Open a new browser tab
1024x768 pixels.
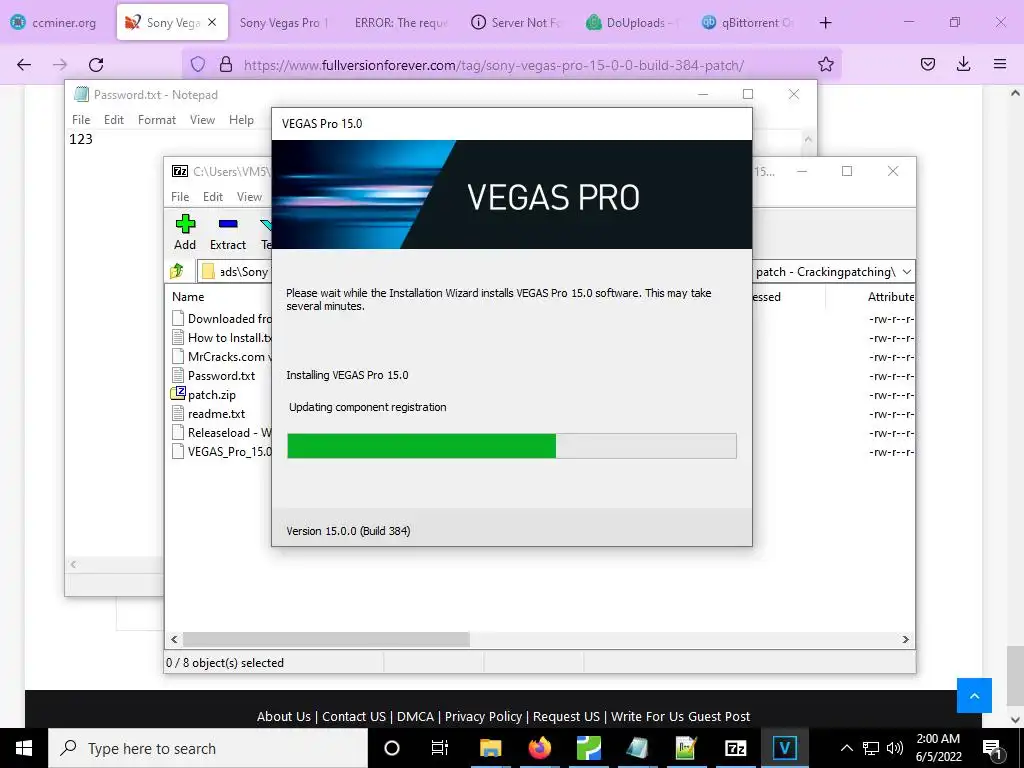pyautogui.click(x=825, y=23)
